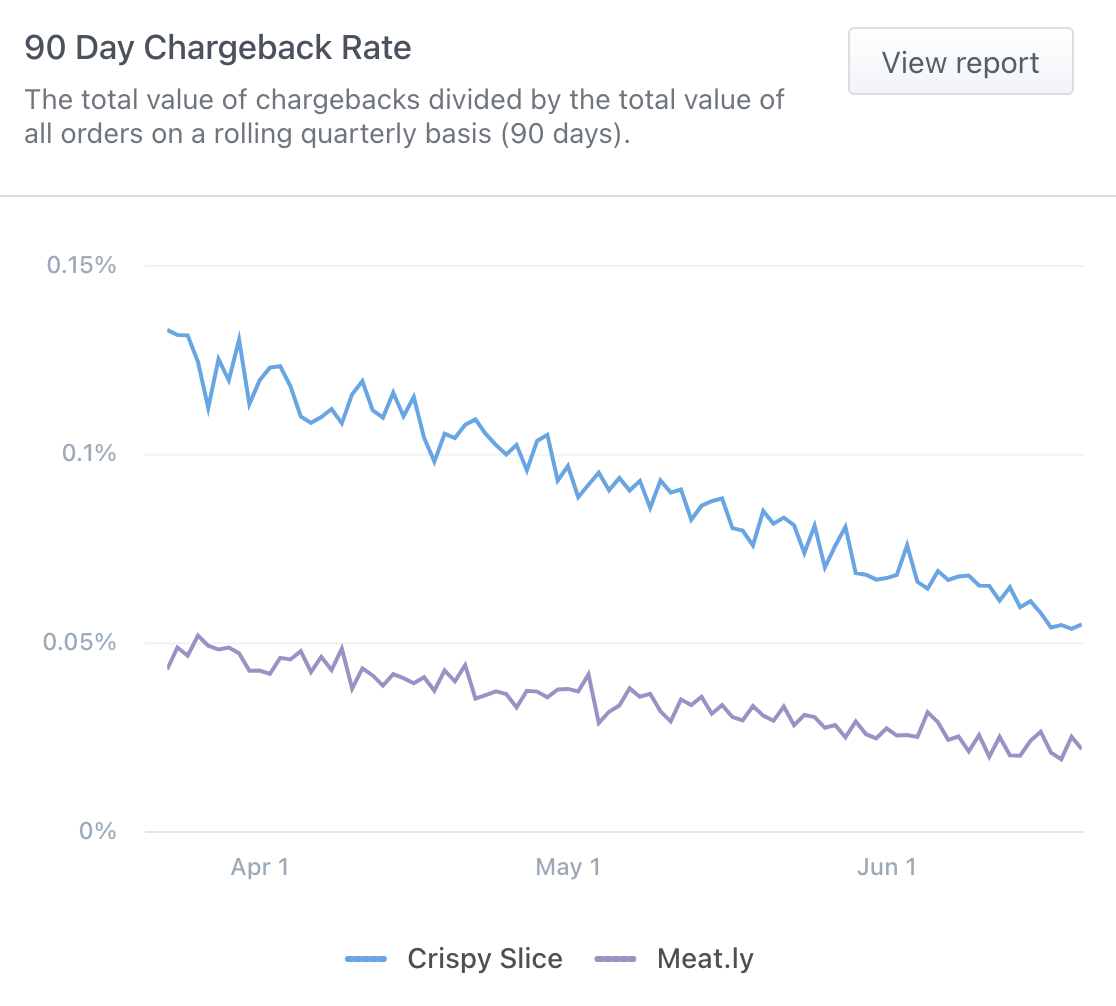Click the leftmost point of the blue line

(168, 330)
